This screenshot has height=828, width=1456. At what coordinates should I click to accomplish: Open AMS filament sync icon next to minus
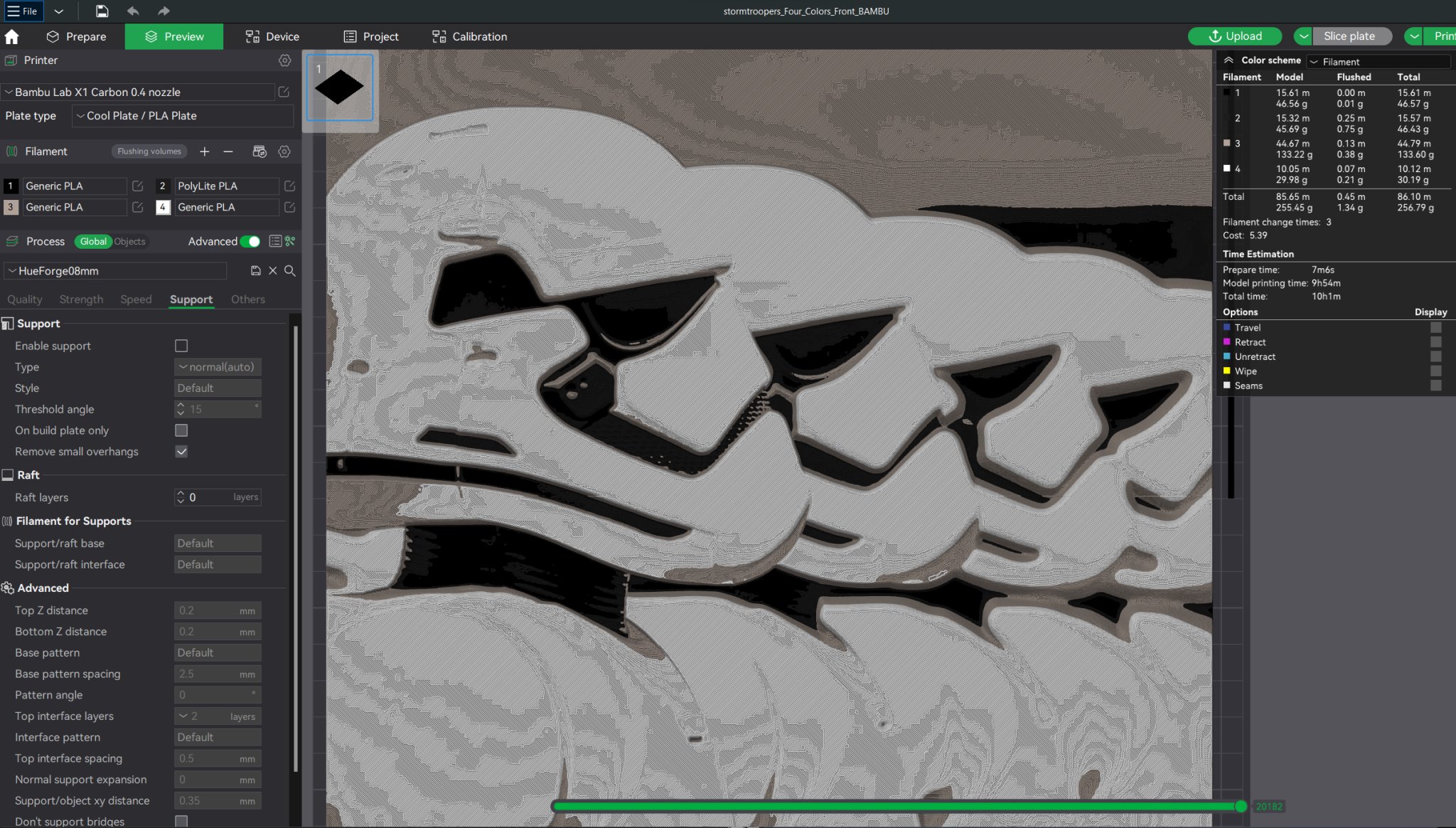pyautogui.click(x=259, y=152)
